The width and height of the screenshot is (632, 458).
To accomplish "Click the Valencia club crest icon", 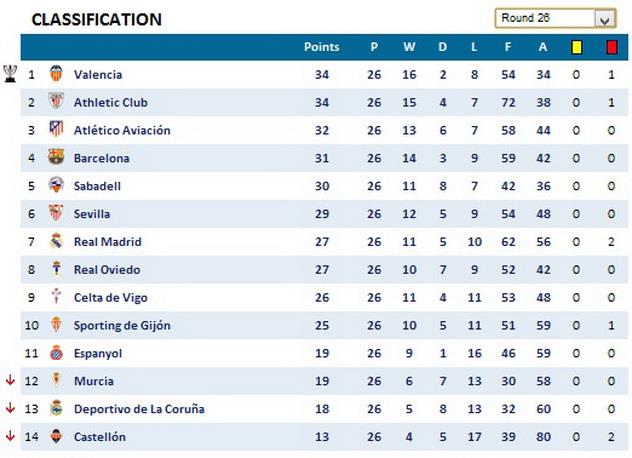I will [56, 74].
